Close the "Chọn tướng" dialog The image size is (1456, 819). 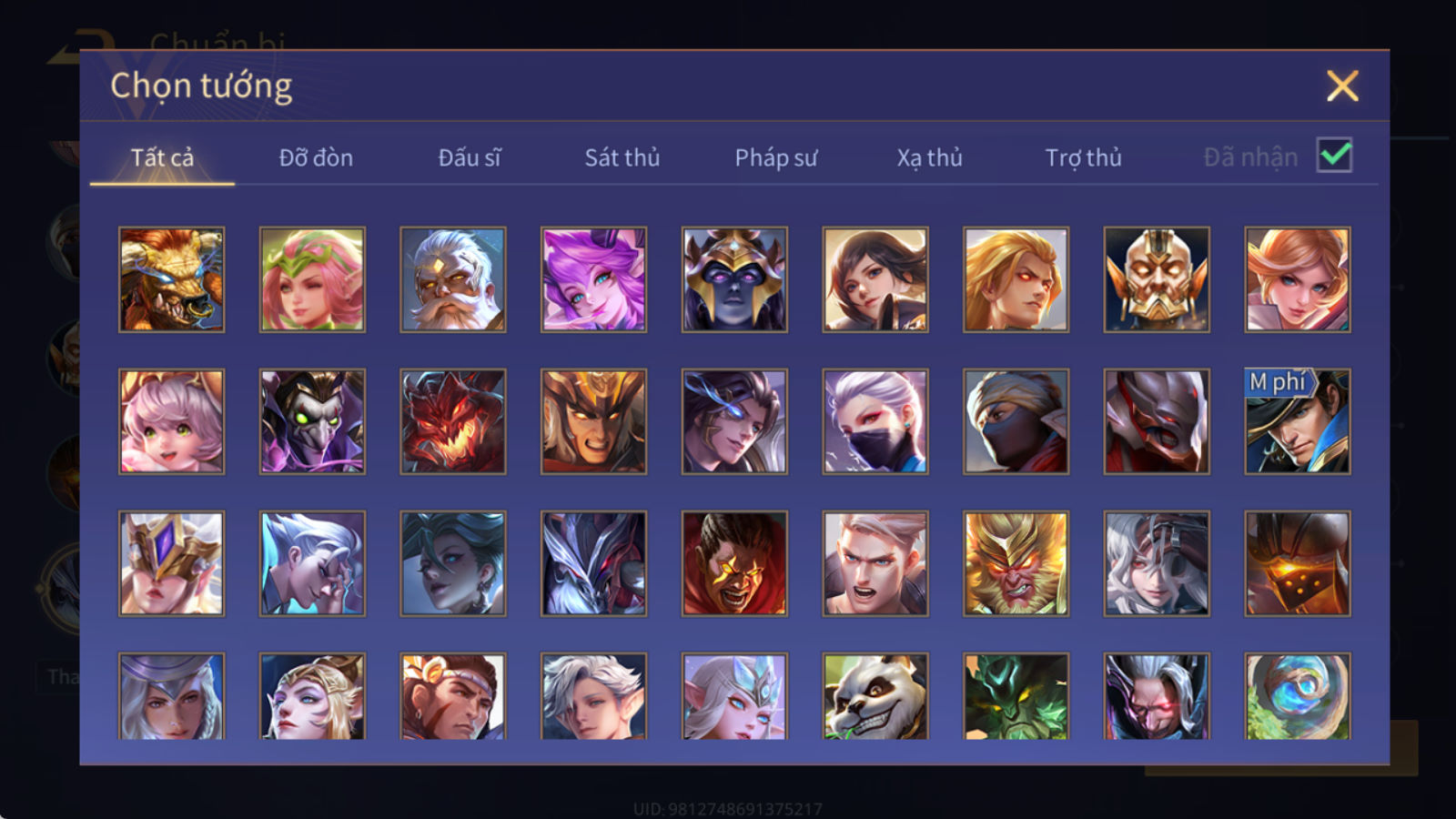coord(1342,86)
